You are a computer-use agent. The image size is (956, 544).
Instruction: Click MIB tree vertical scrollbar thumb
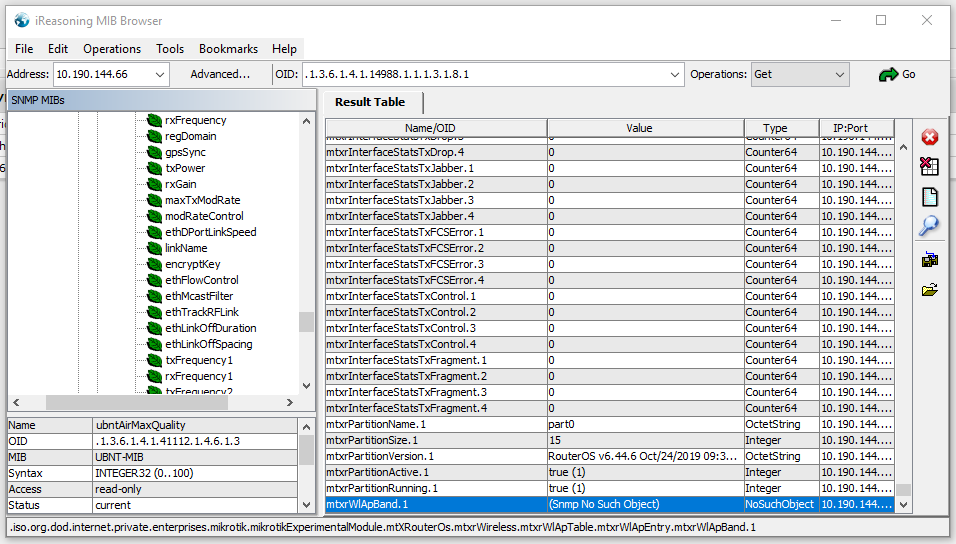[306, 322]
